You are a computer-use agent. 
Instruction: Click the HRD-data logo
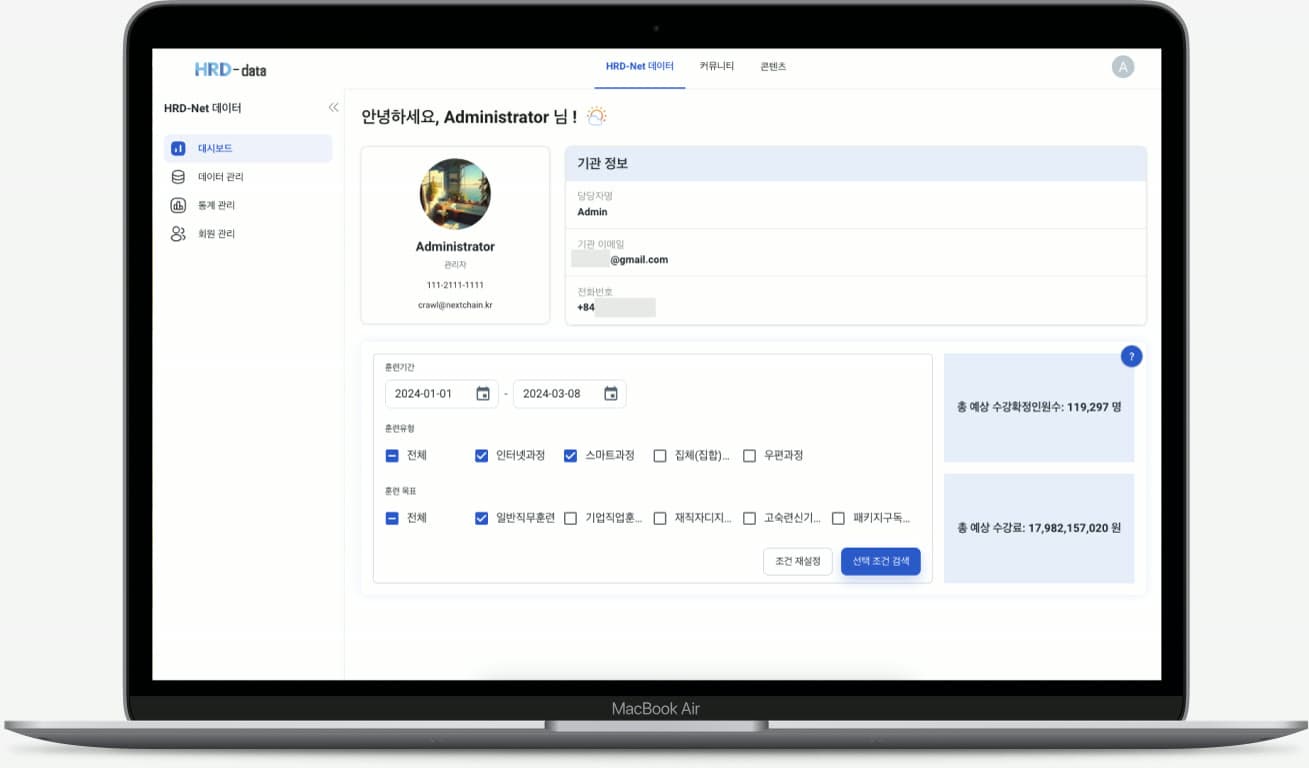230,70
